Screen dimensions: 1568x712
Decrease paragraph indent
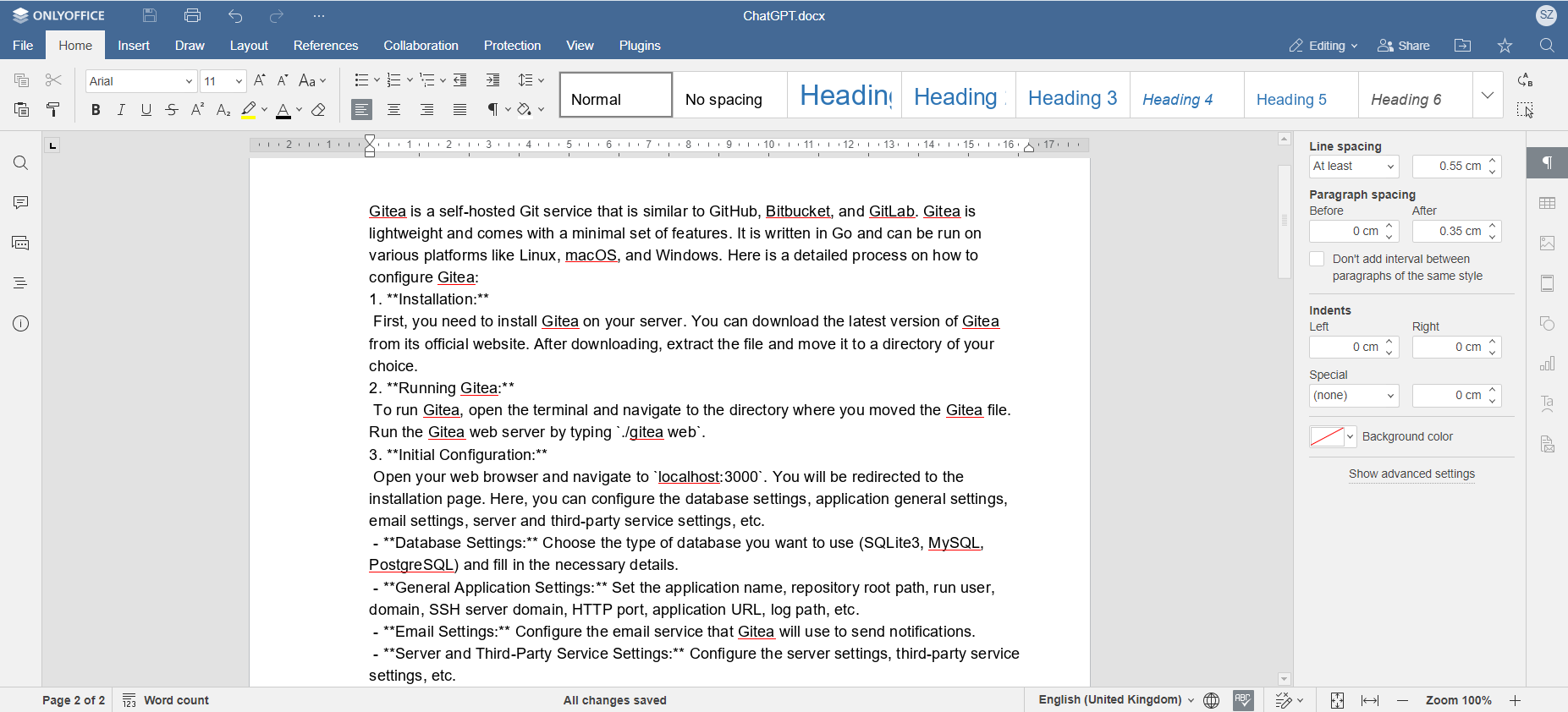[x=460, y=80]
